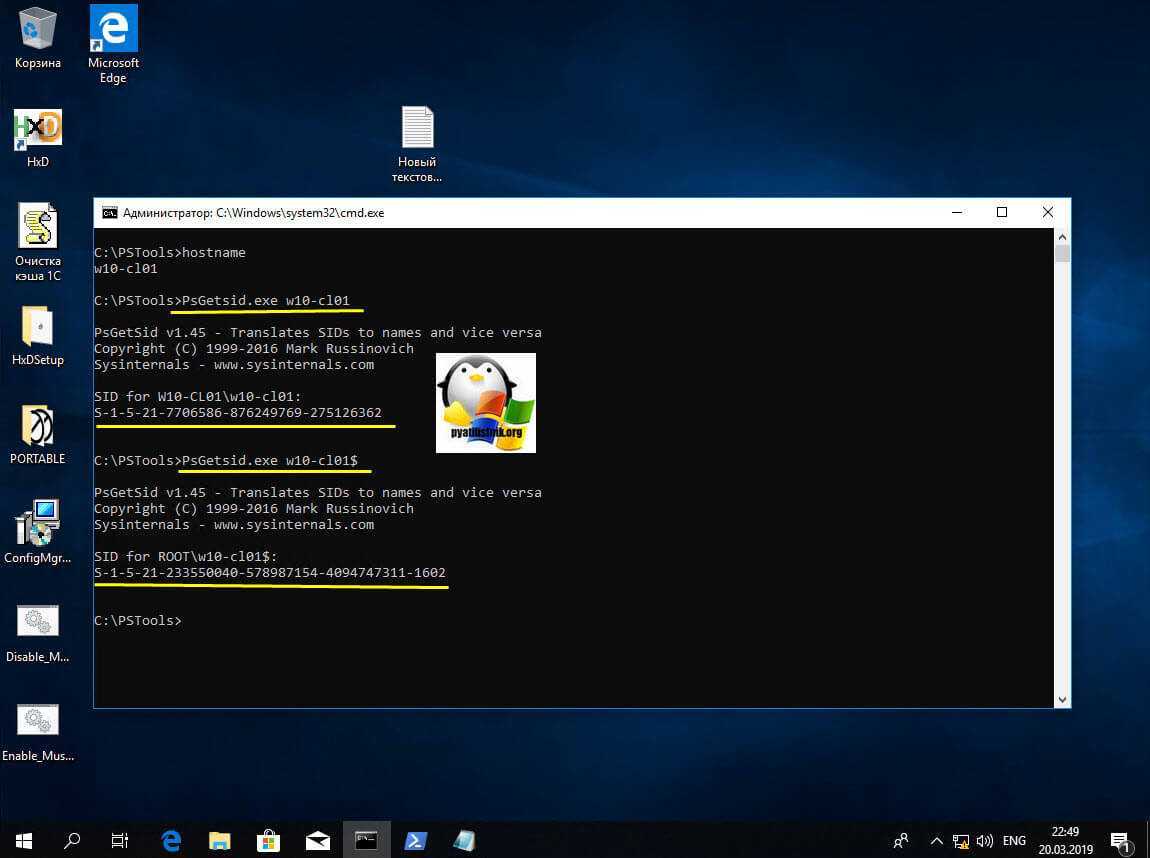
Task: Click the HxDSetup folder icon
Action: [38, 327]
